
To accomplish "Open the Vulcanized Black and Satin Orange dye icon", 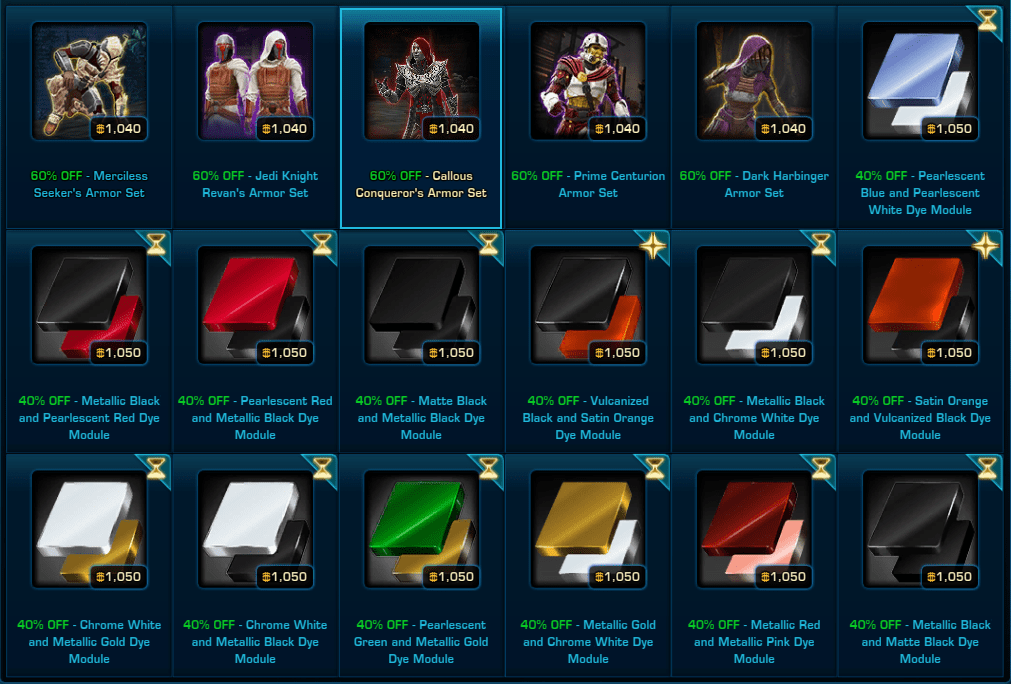I will (587, 306).
